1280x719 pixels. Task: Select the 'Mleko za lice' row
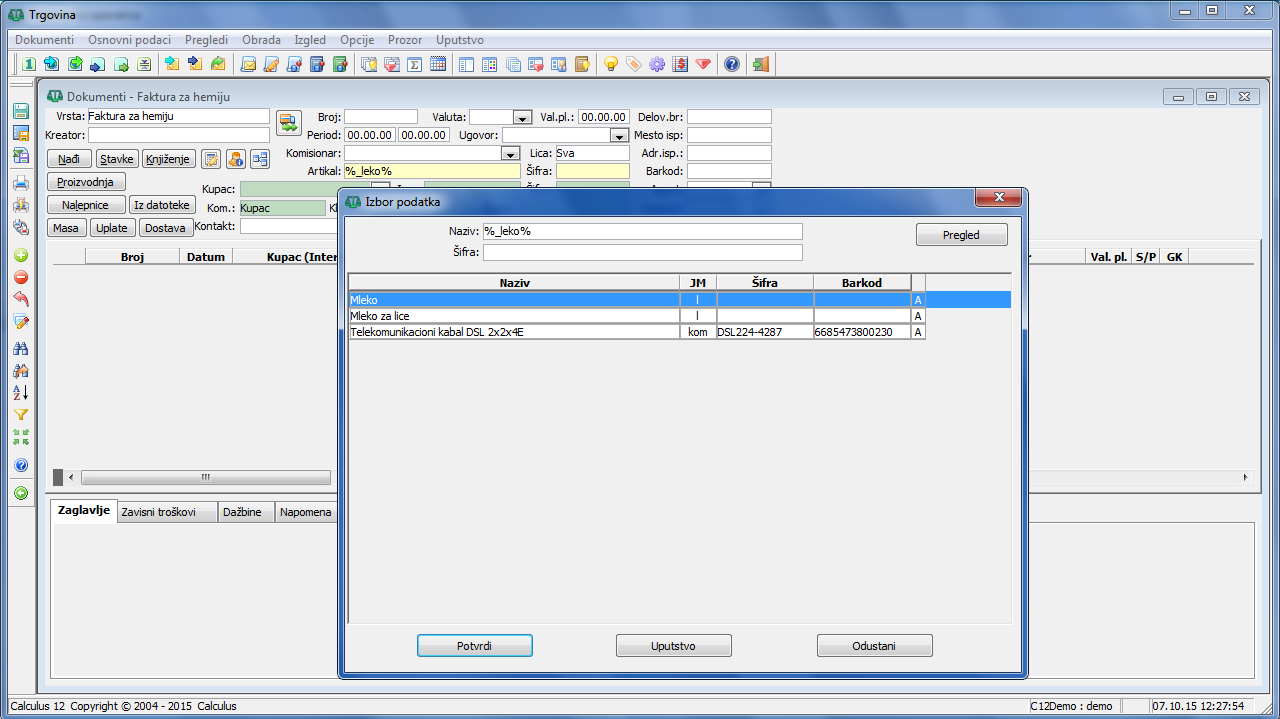click(x=513, y=316)
